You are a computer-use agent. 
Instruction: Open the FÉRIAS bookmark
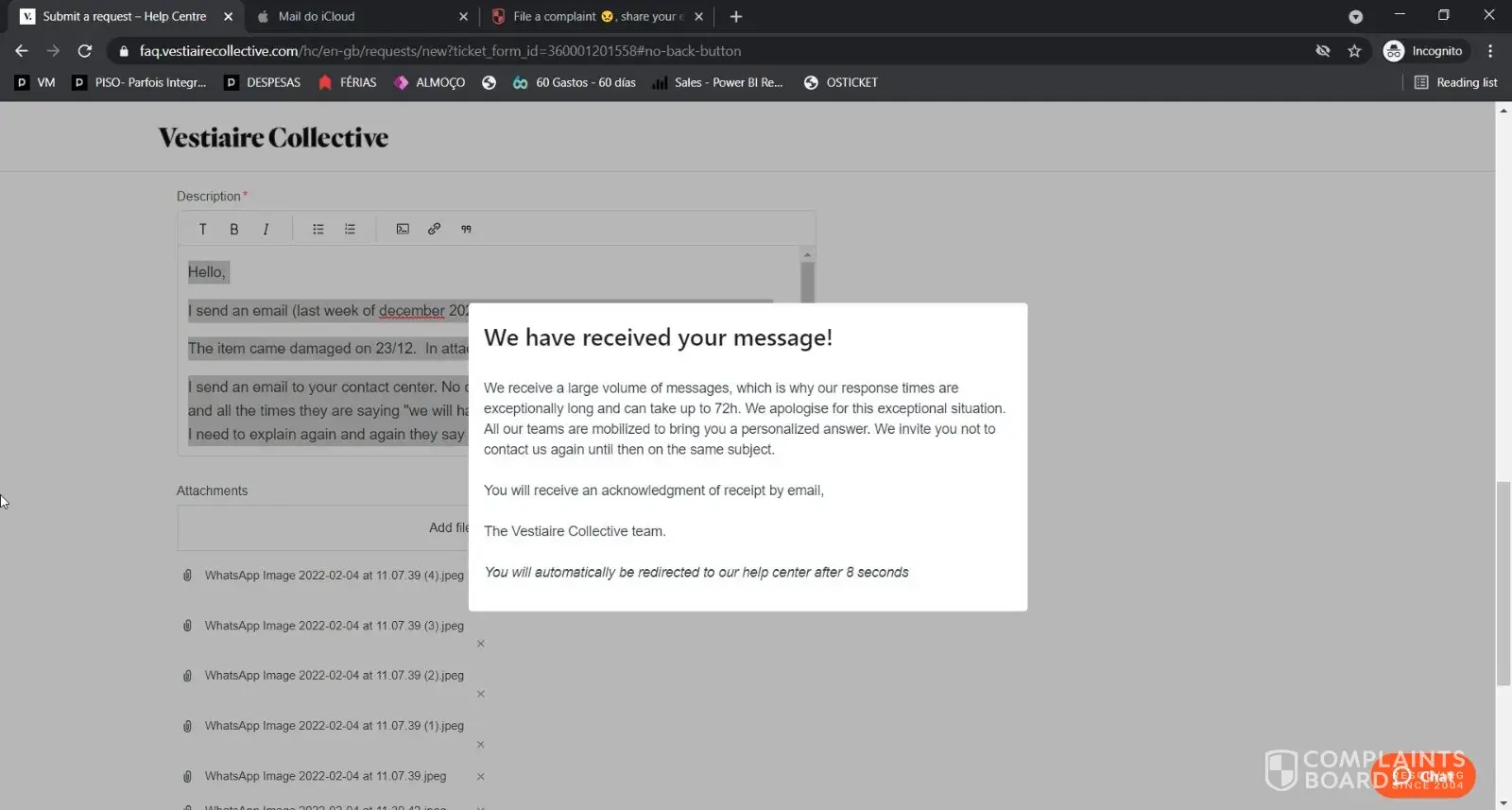click(x=347, y=82)
